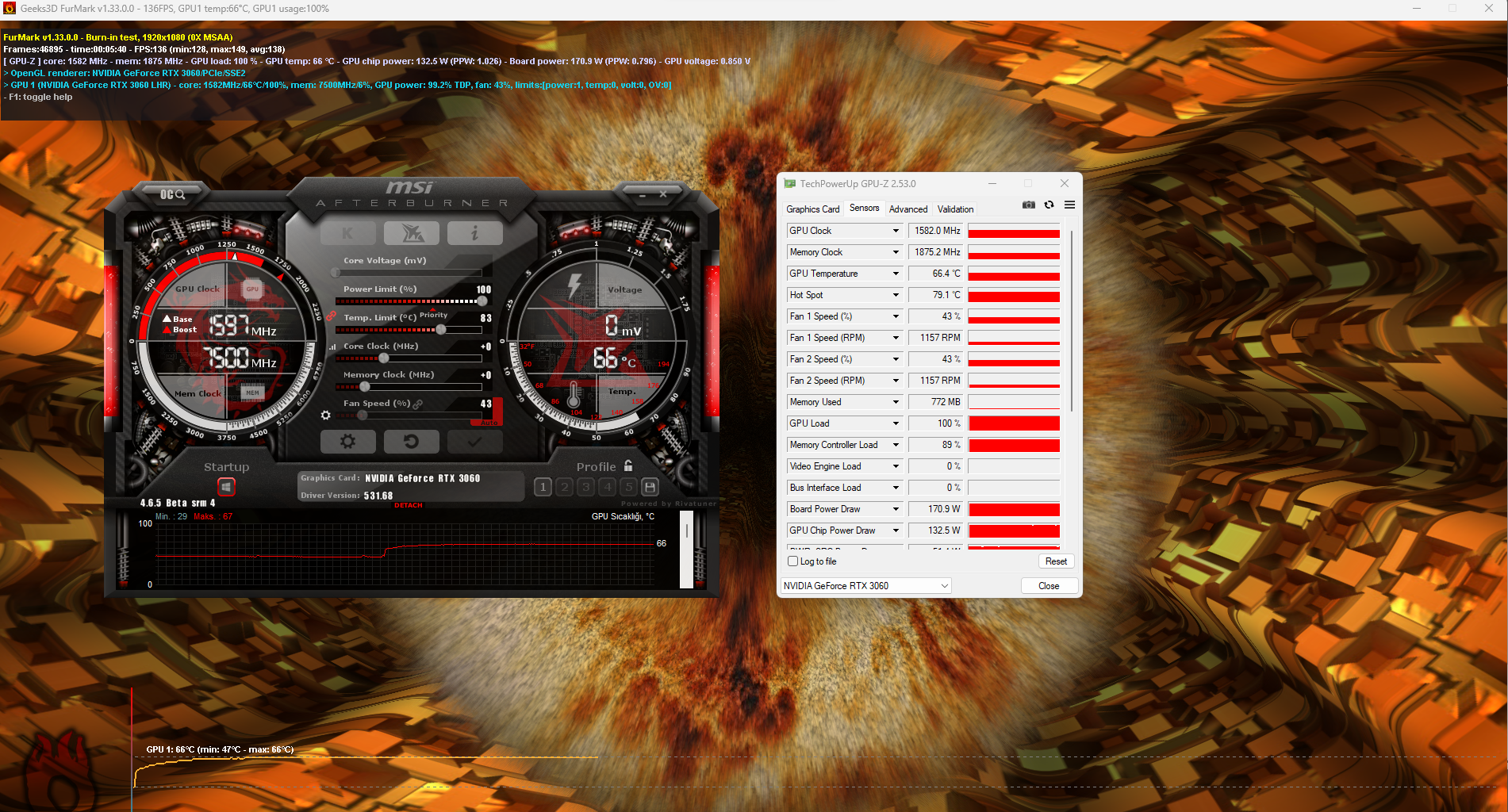The image size is (1508, 812).
Task: Expand the Hot Spot sensor dropdown
Action: pyautogui.click(x=896, y=295)
